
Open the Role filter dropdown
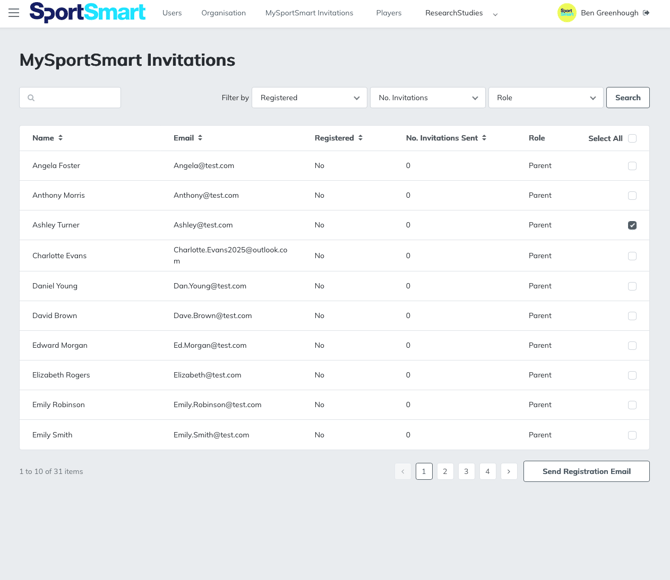click(x=545, y=98)
